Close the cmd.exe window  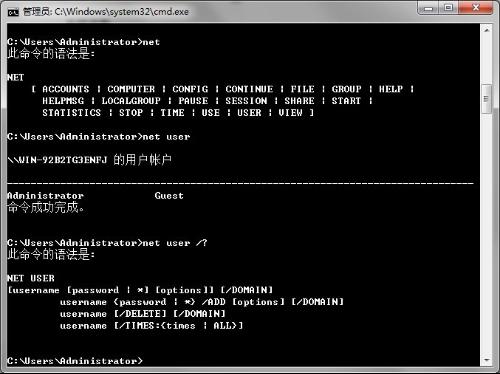tap(476, 8)
